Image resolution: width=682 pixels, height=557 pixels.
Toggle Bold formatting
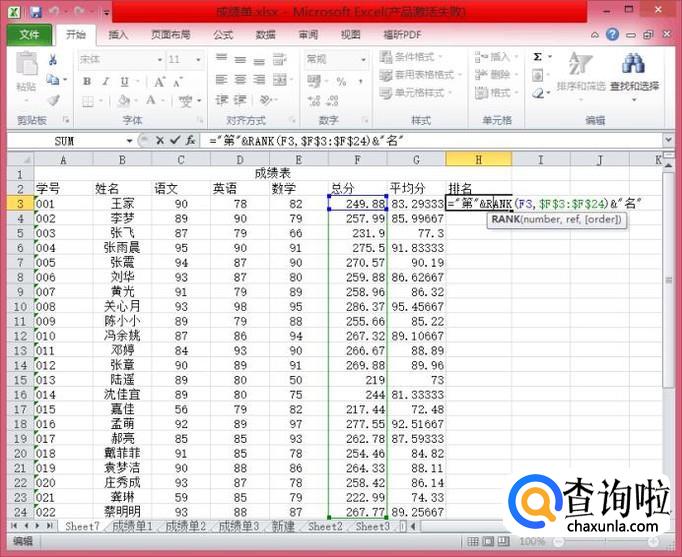(x=87, y=81)
